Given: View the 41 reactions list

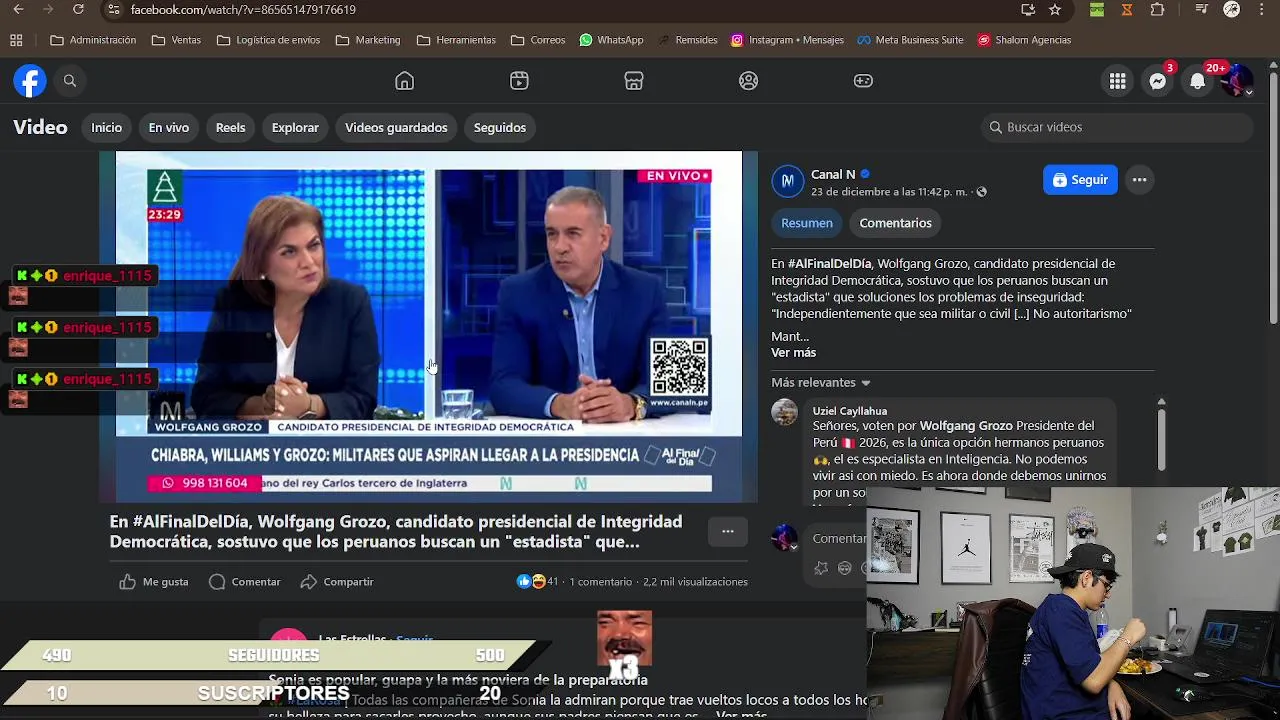Looking at the screenshot, I should (x=538, y=582).
